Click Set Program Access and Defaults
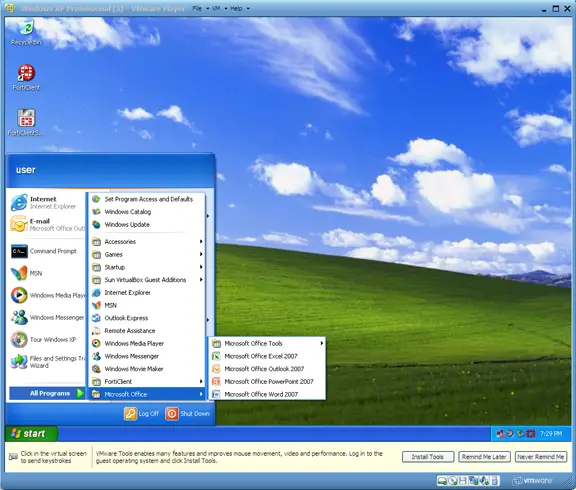Viewport: 576px width, 490px height. pos(147,199)
